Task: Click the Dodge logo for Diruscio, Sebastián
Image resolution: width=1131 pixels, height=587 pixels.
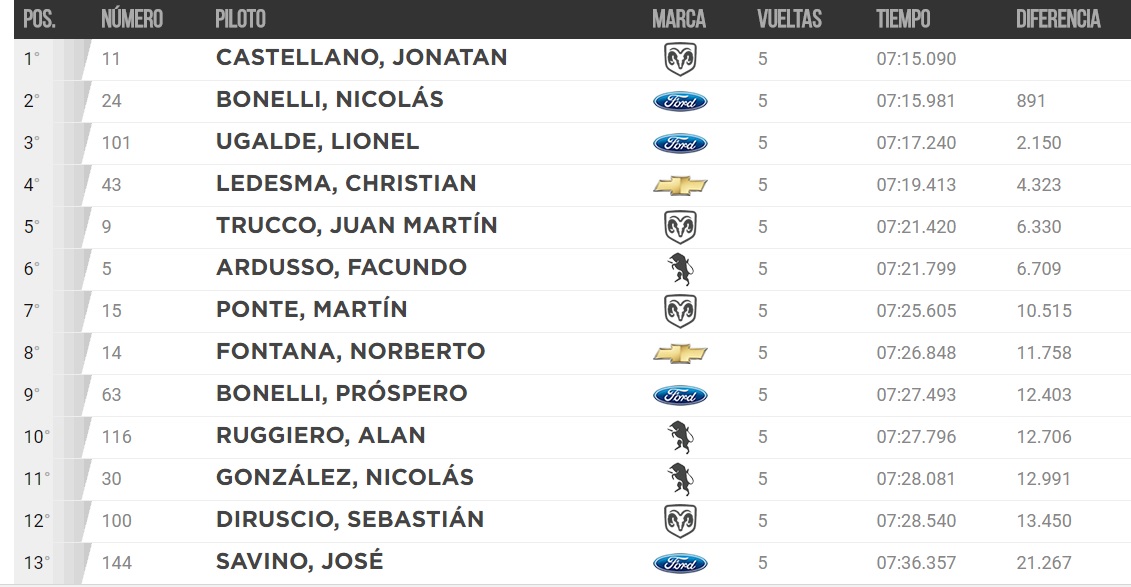Action: (680, 521)
